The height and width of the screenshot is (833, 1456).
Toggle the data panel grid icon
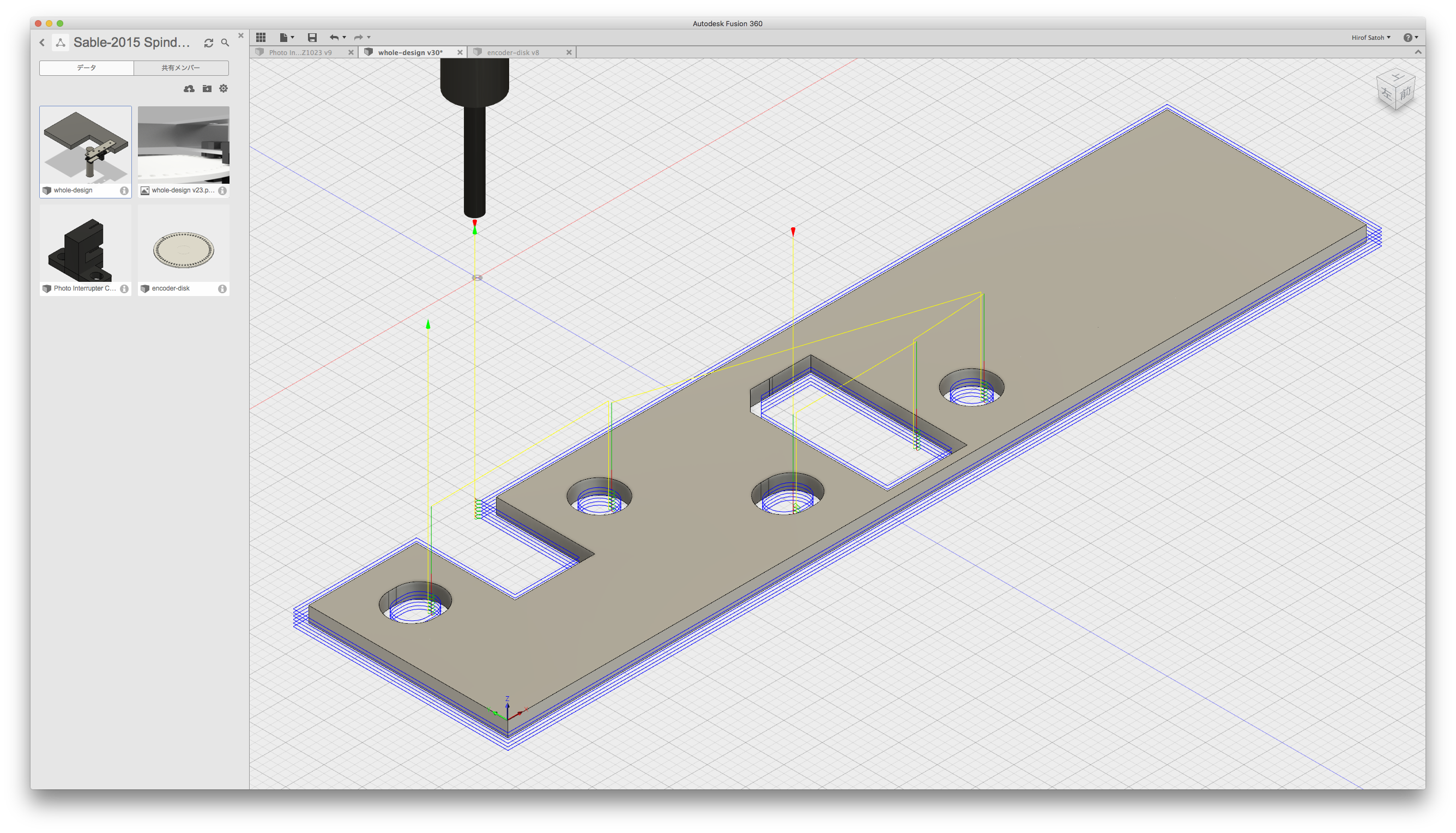[261, 37]
